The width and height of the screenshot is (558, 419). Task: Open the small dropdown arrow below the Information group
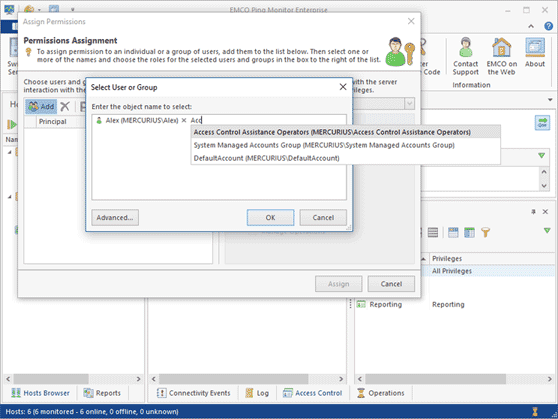(x=550, y=100)
